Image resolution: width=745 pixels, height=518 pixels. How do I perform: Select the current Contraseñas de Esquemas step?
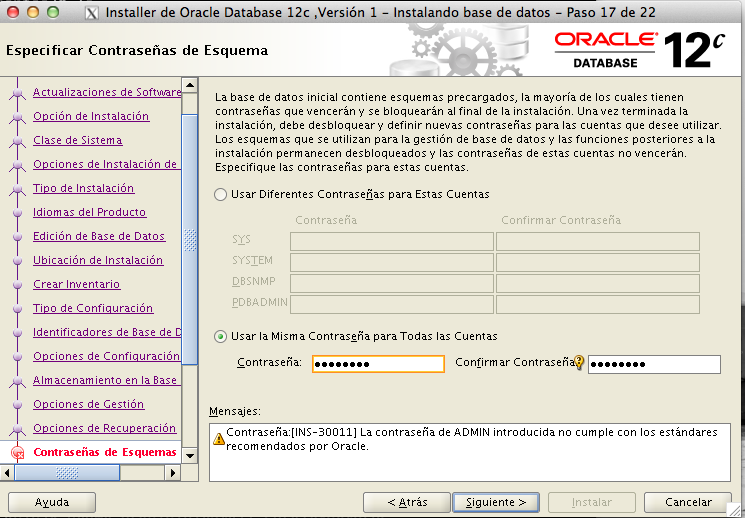point(105,452)
